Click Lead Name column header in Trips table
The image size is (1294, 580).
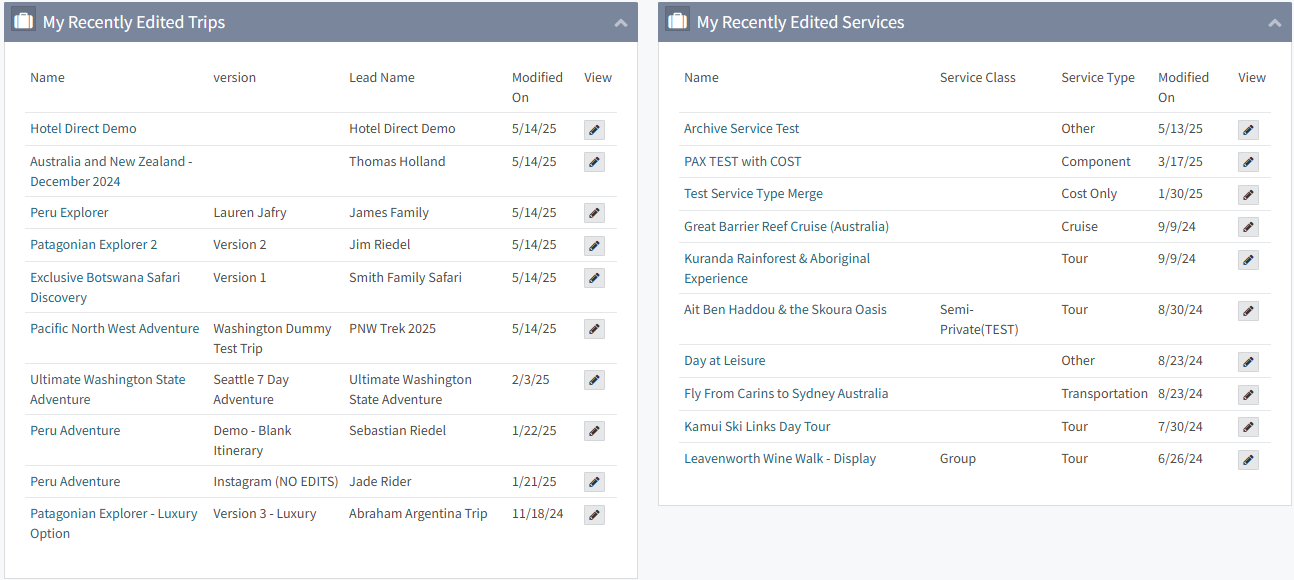pyautogui.click(x=381, y=78)
